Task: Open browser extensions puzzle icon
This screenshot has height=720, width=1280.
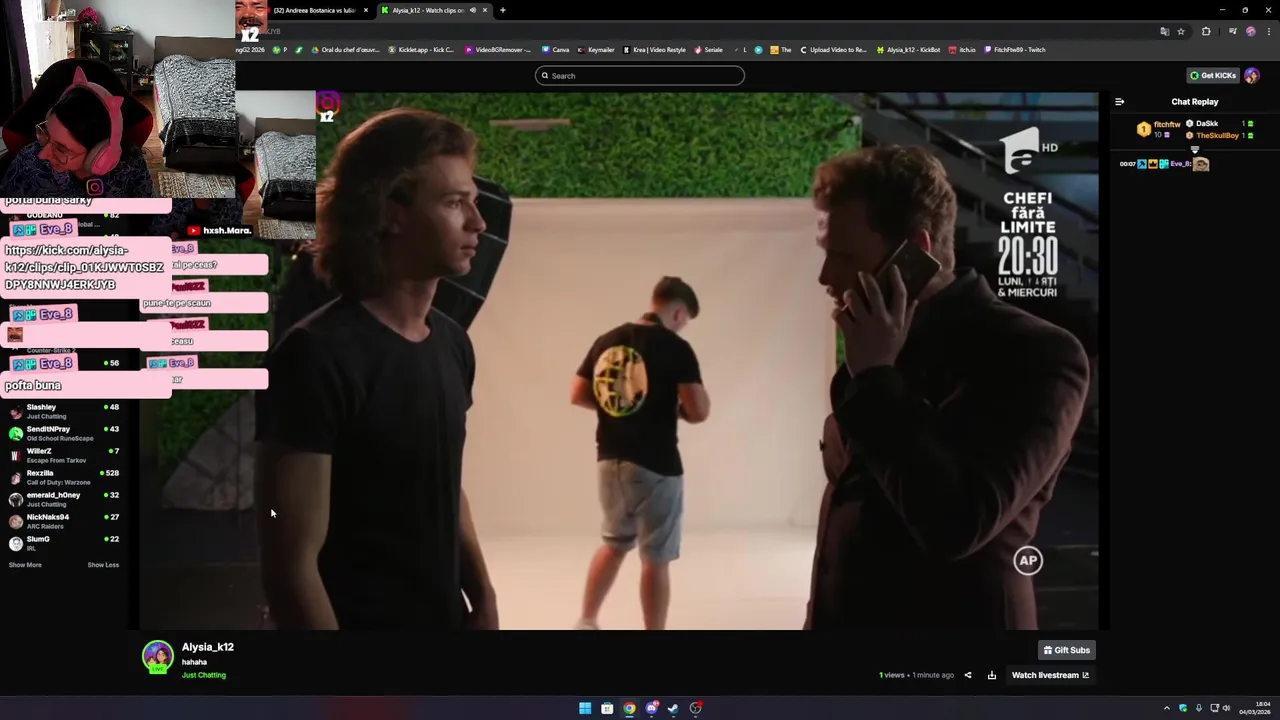Action: click(1206, 32)
